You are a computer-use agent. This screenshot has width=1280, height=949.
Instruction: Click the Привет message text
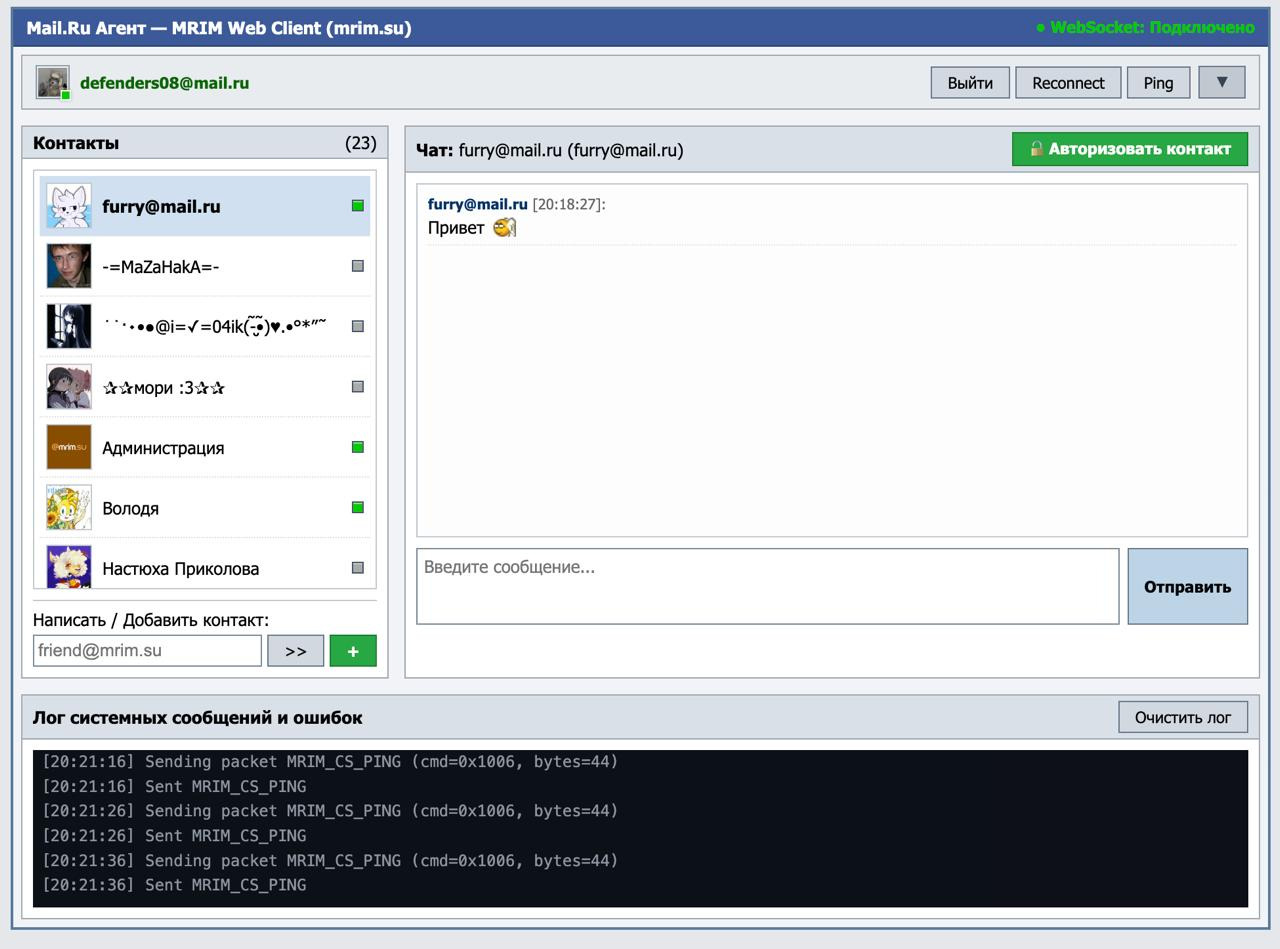(456, 228)
